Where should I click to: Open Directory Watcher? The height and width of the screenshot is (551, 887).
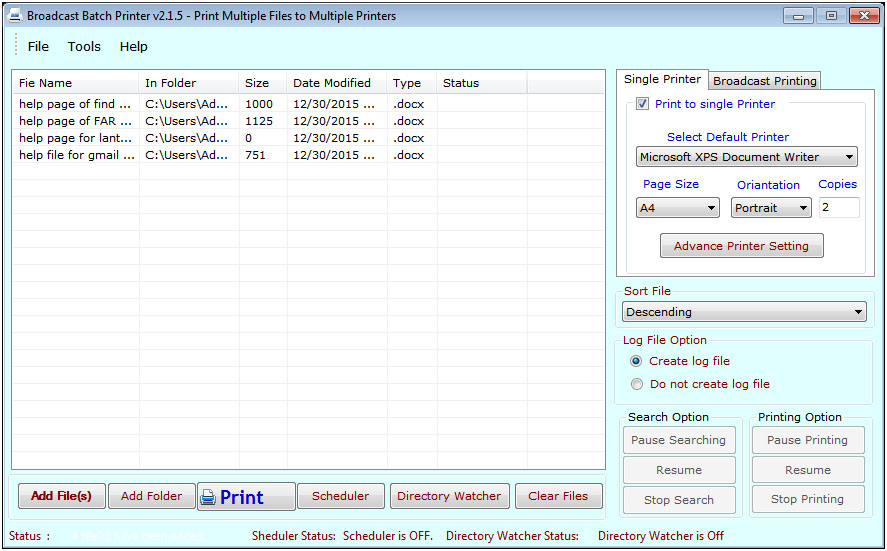point(449,496)
